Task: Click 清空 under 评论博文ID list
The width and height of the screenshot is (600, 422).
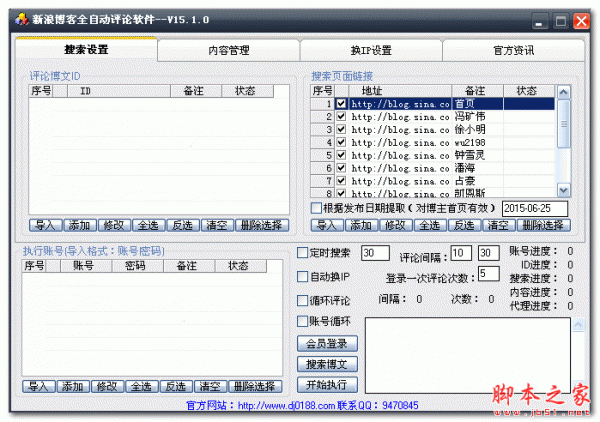Action: [x=217, y=225]
